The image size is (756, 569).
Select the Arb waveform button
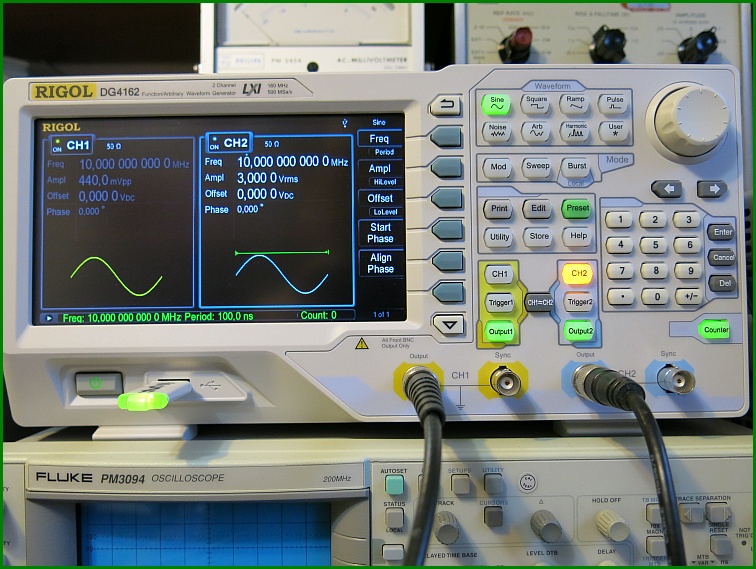(x=537, y=131)
